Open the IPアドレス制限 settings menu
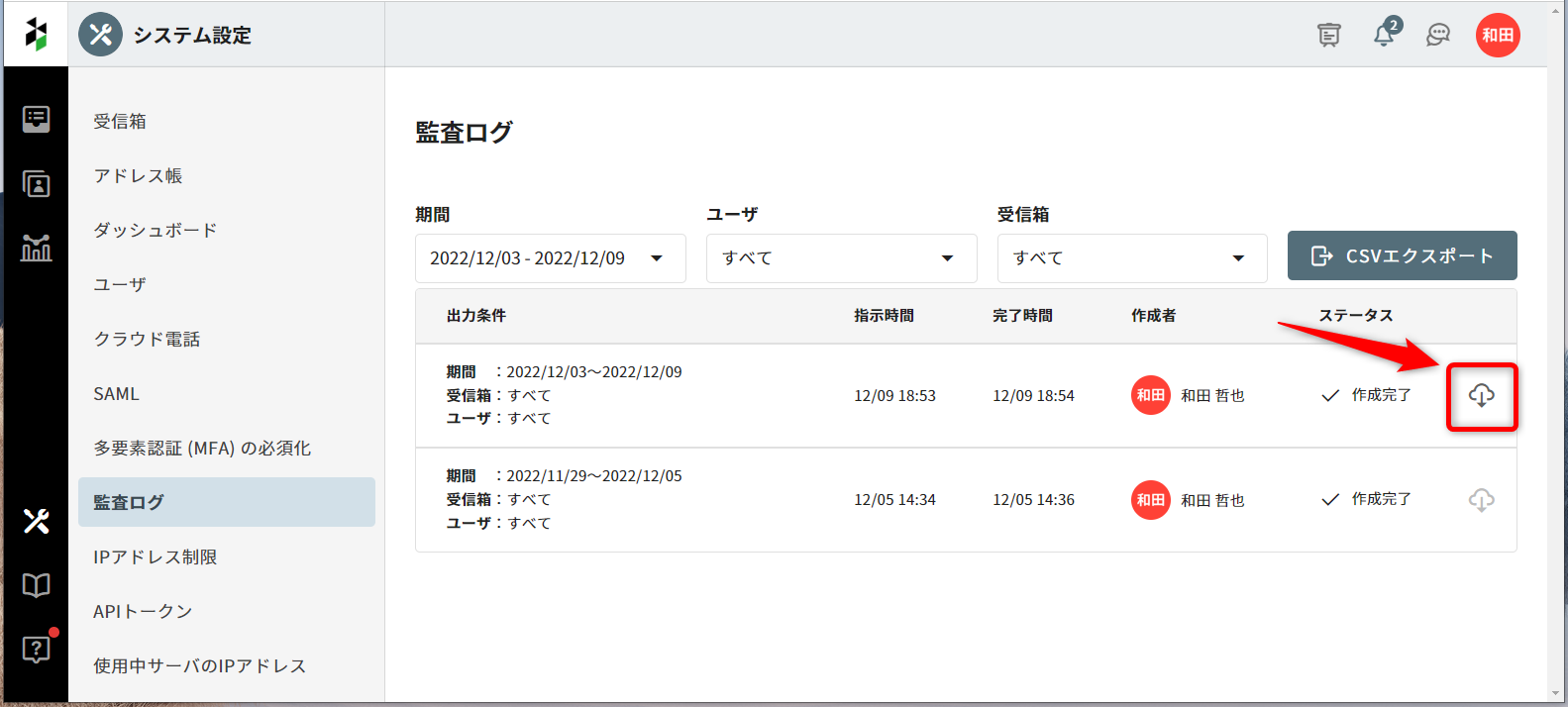 pyautogui.click(x=156, y=557)
